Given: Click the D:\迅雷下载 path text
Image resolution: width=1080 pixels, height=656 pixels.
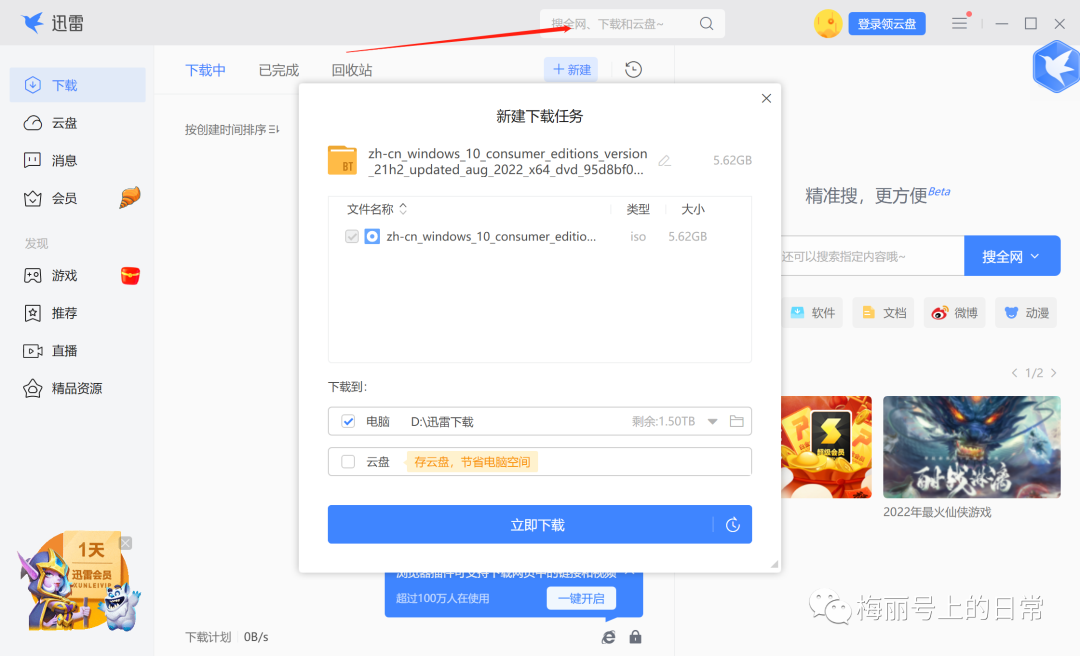Looking at the screenshot, I should (x=442, y=422).
